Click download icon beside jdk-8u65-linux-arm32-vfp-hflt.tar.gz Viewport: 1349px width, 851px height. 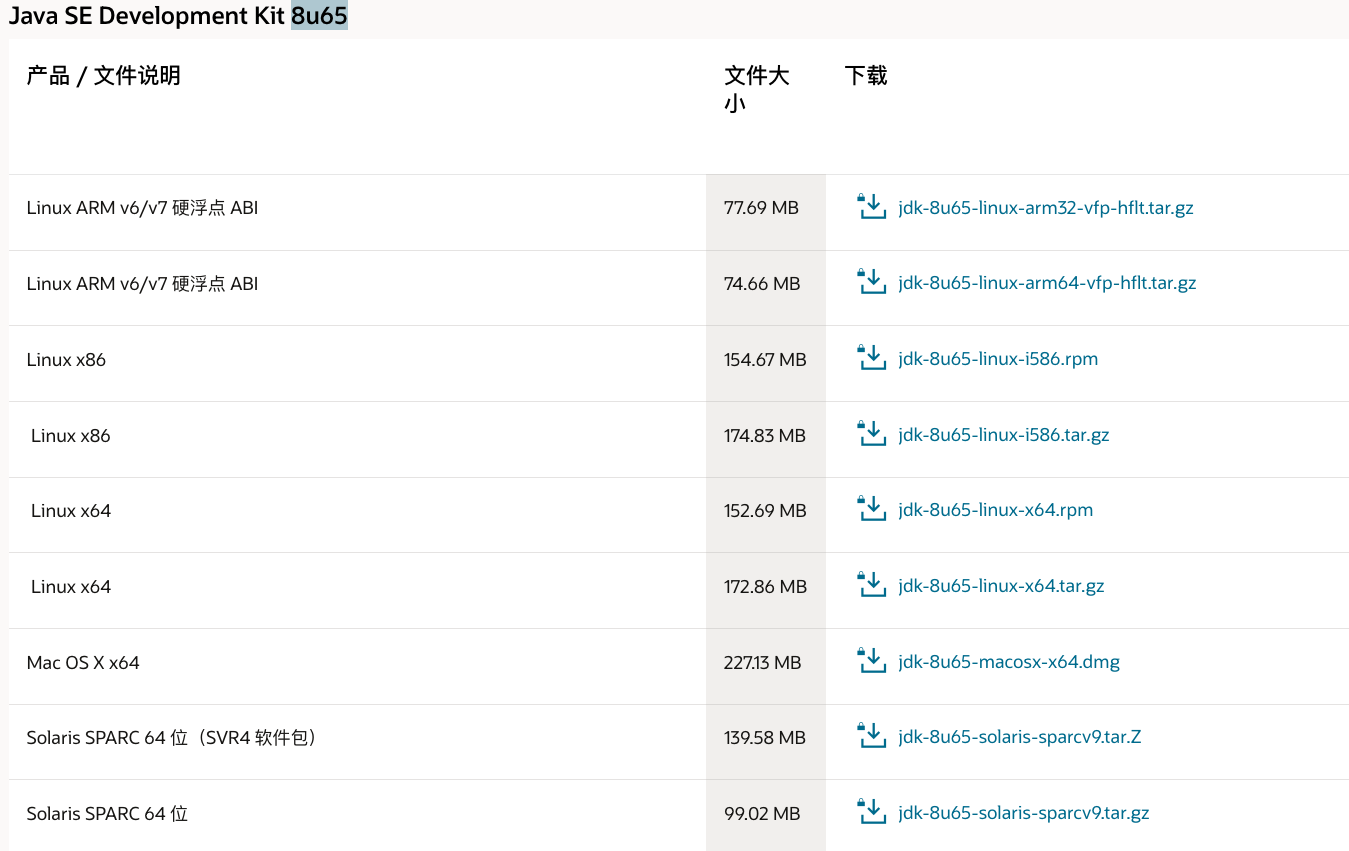pos(872,208)
